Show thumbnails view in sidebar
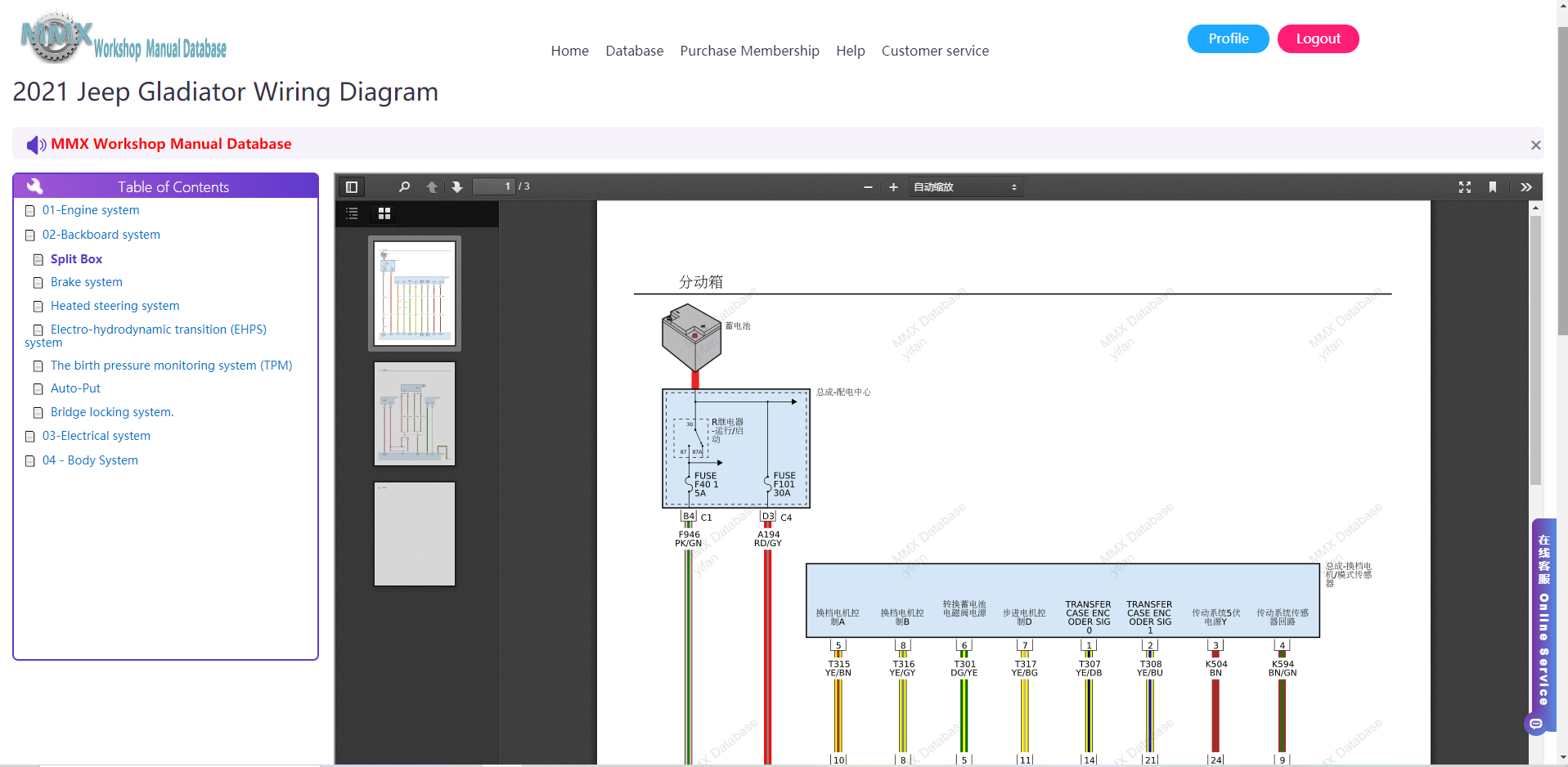Viewport: 1568px width, 767px height. click(x=384, y=213)
